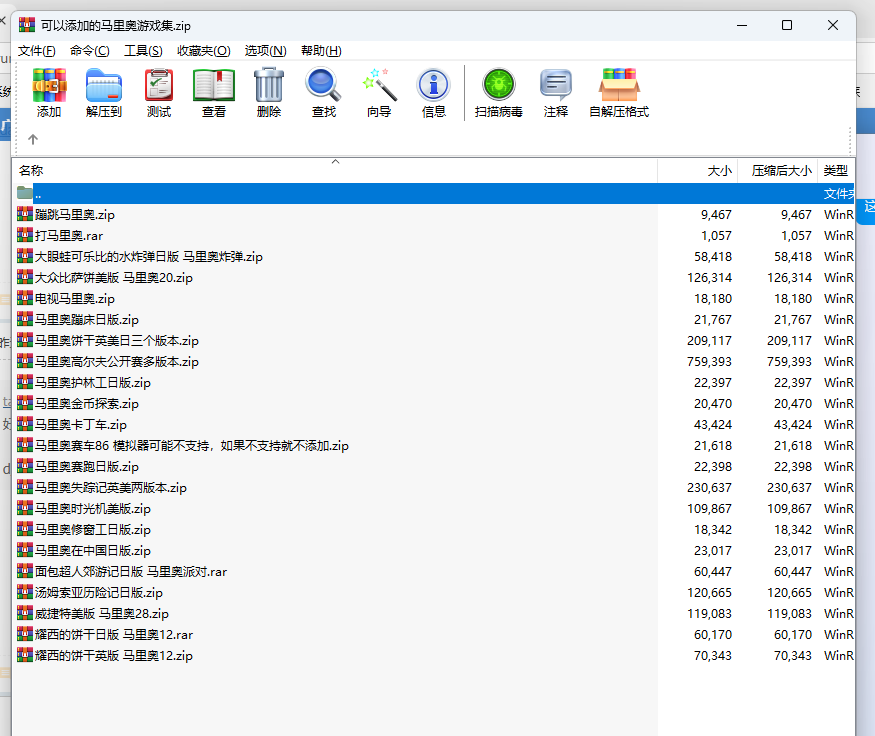Click 自解压格式 (SFX) toolbar icon
The height and width of the screenshot is (736, 875).
619,92
